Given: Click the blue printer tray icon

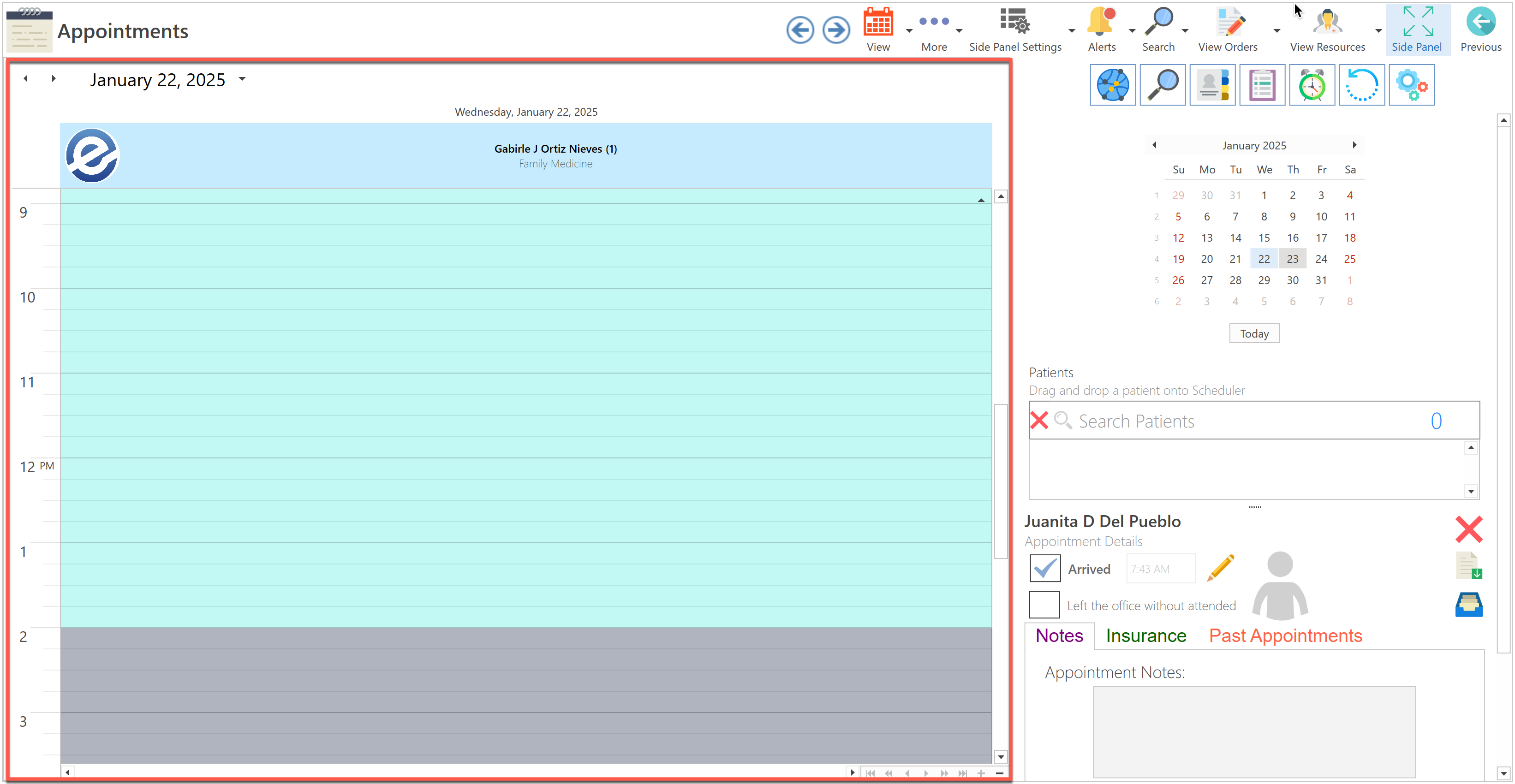Looking at the screenshot, I should pos(1468,605).
